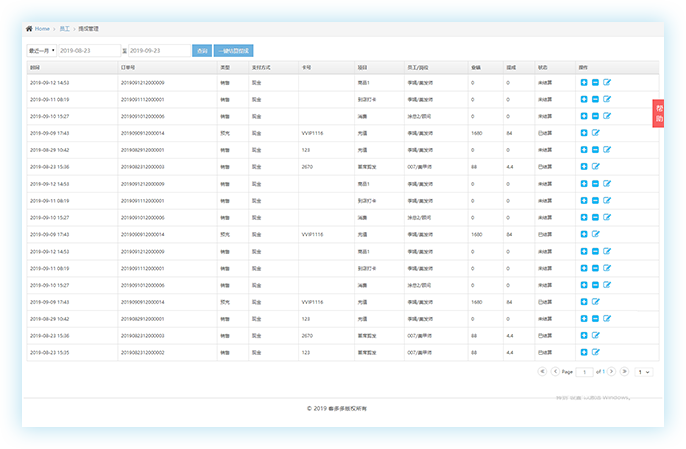Open the red 帮助 help tab on the right edge

point(658,113)
